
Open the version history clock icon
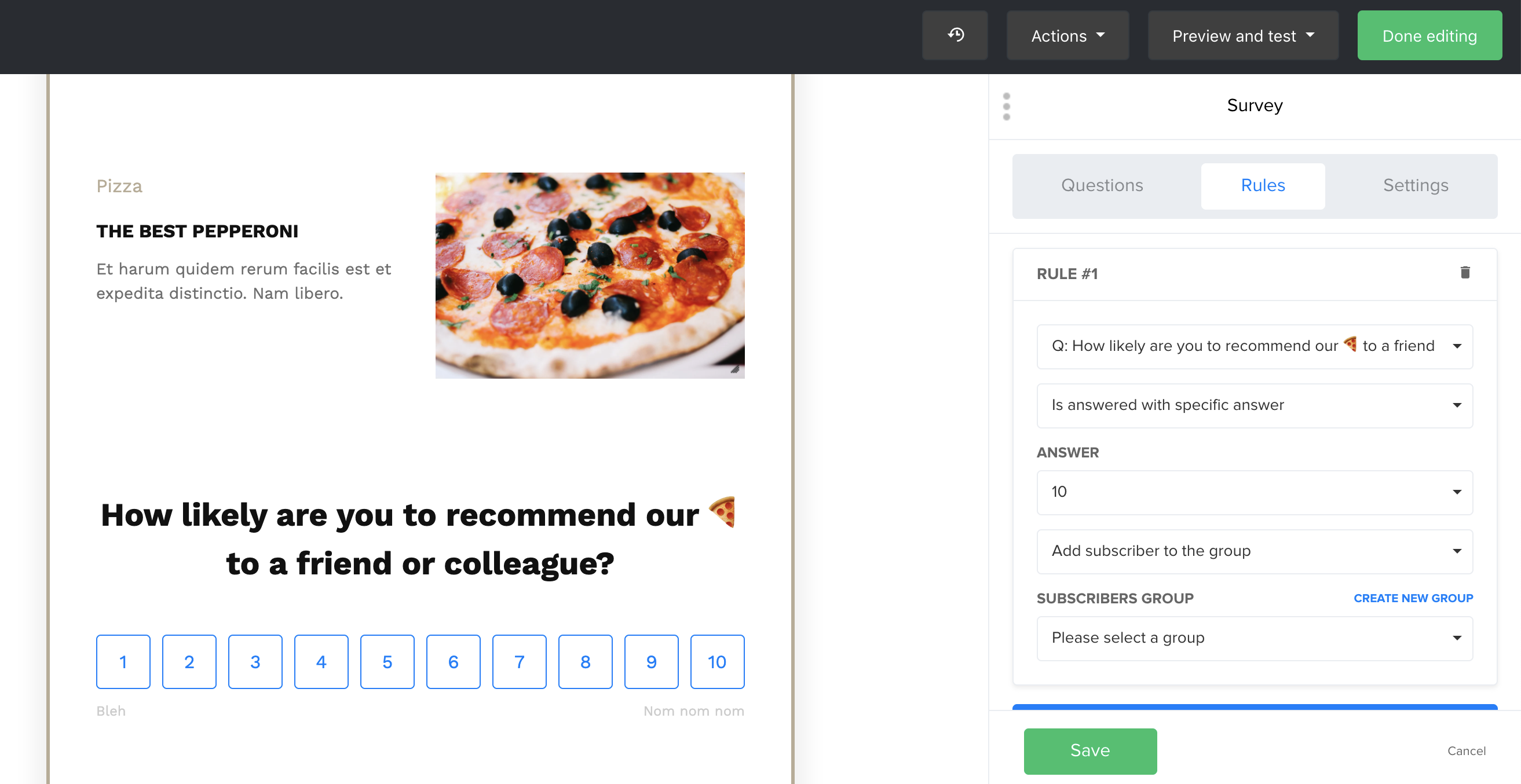tap(955, 35)
